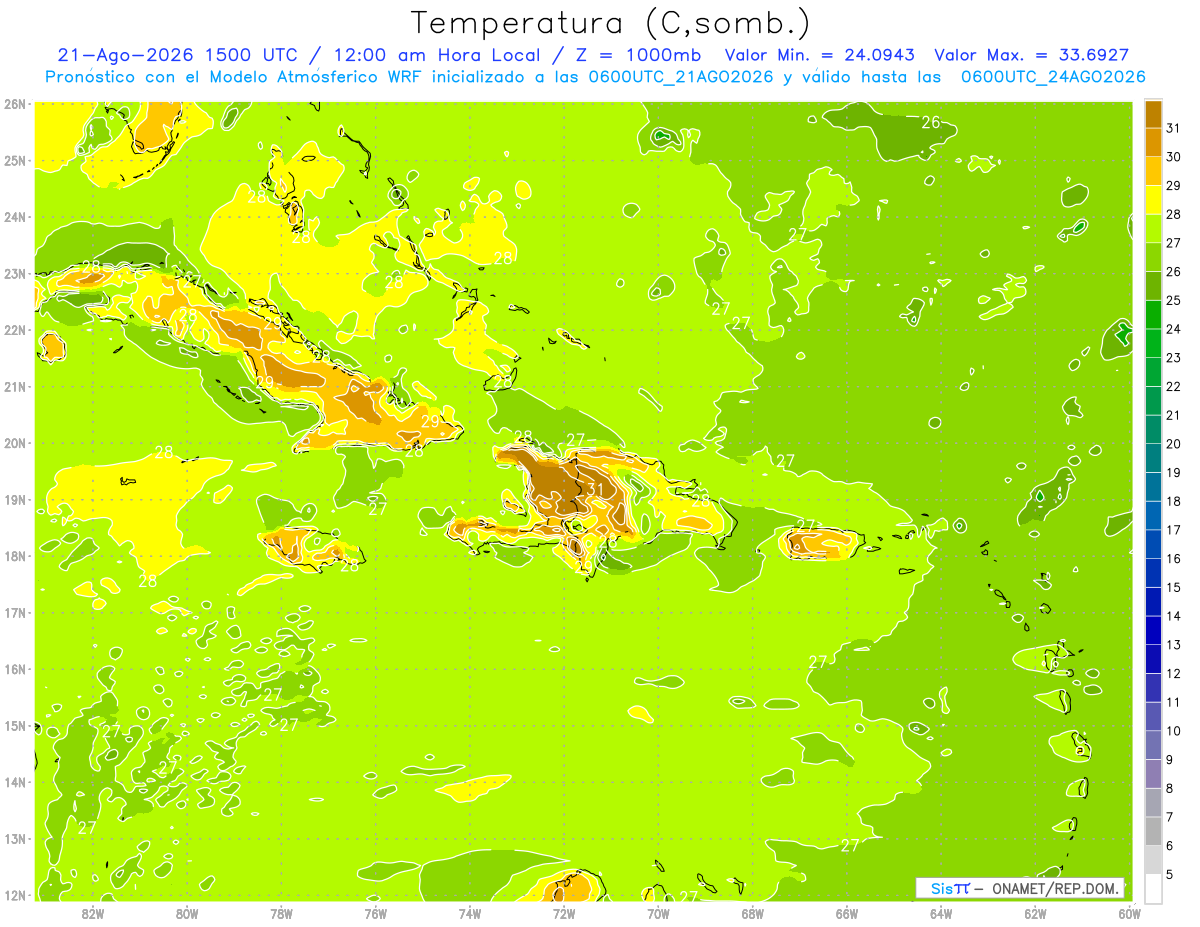Click the 15N latitude axis label
Viewport: 1200px width, 927px height.
coord(14,725)
